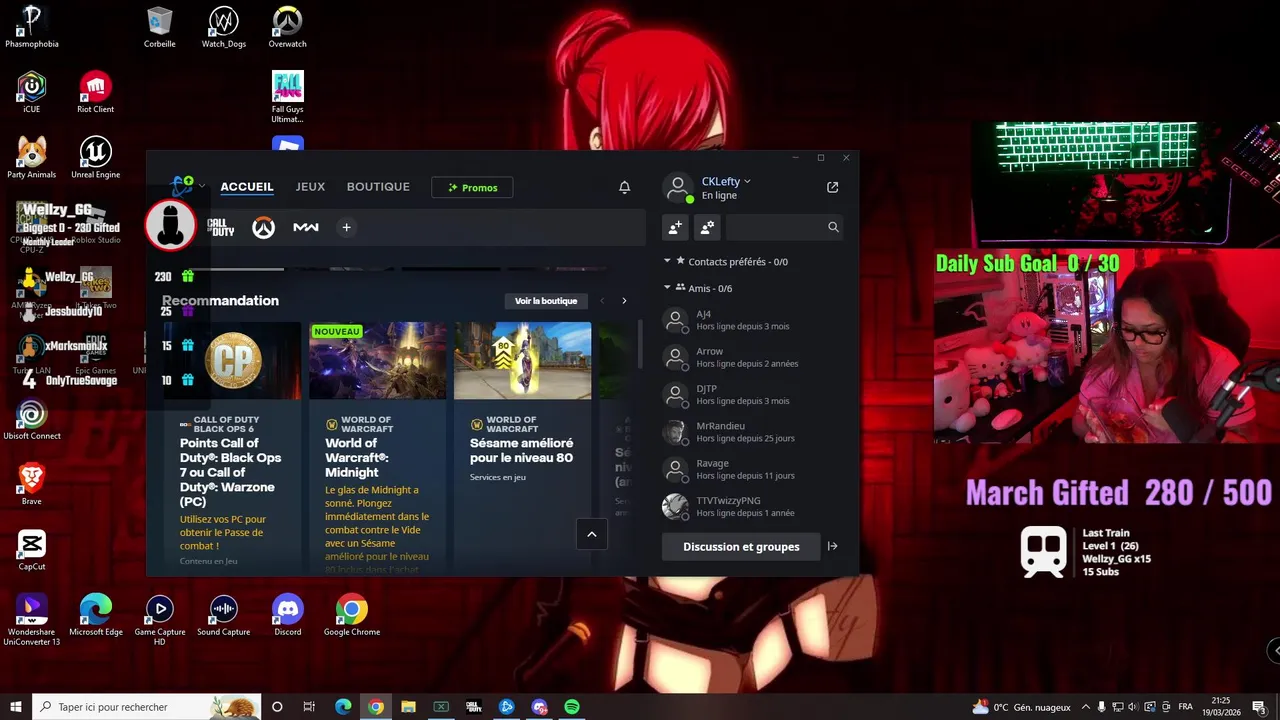Click the taskbar search box

[x=147, y=707]
